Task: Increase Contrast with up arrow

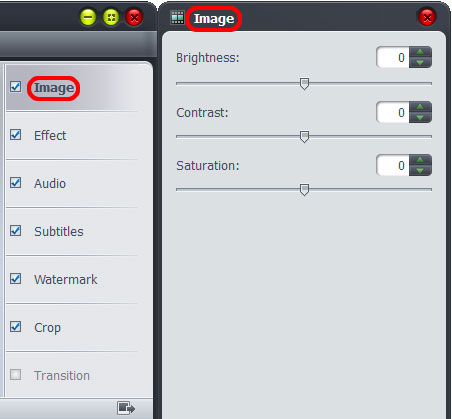Action: coord(420,107)
